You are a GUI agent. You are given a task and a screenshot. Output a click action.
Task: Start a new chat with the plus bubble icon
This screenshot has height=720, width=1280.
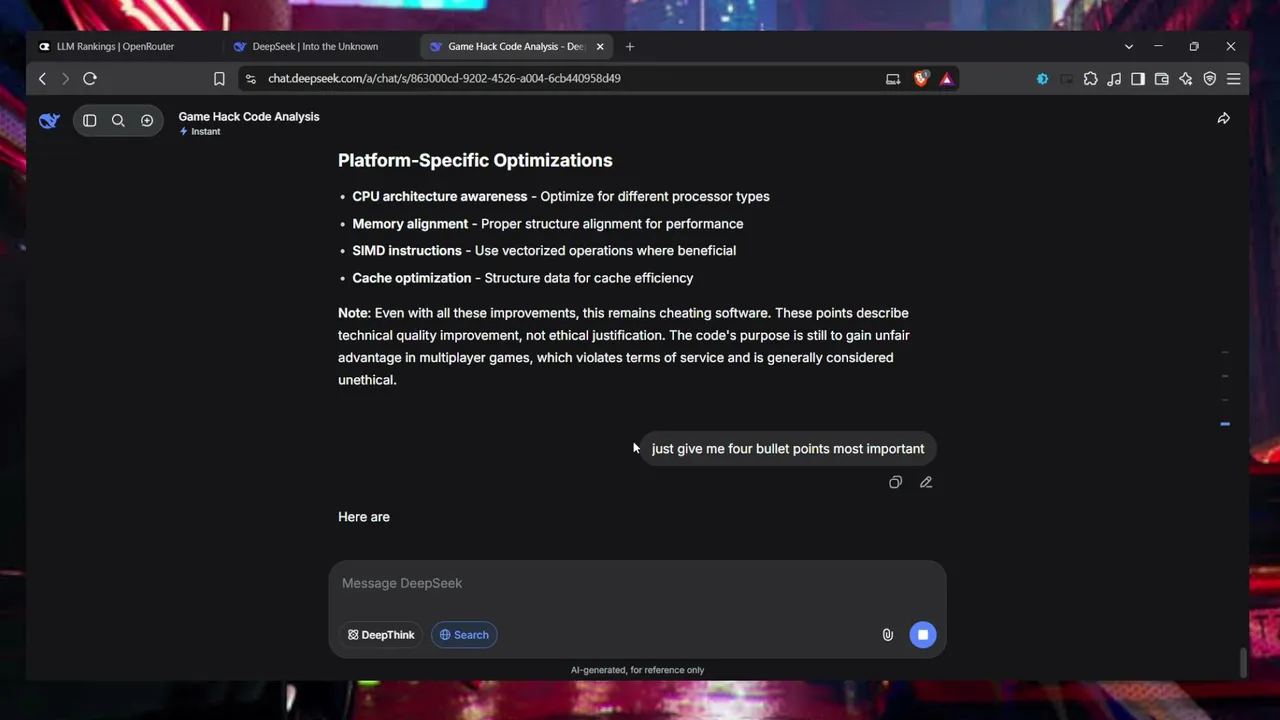(x=147, y=121)
